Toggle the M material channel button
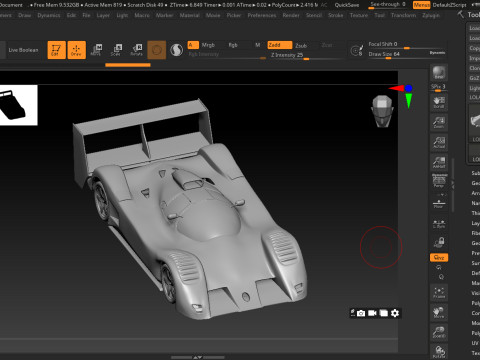Image resolution: width=480 pixels, height=360 pixels. tap(257, 45)
